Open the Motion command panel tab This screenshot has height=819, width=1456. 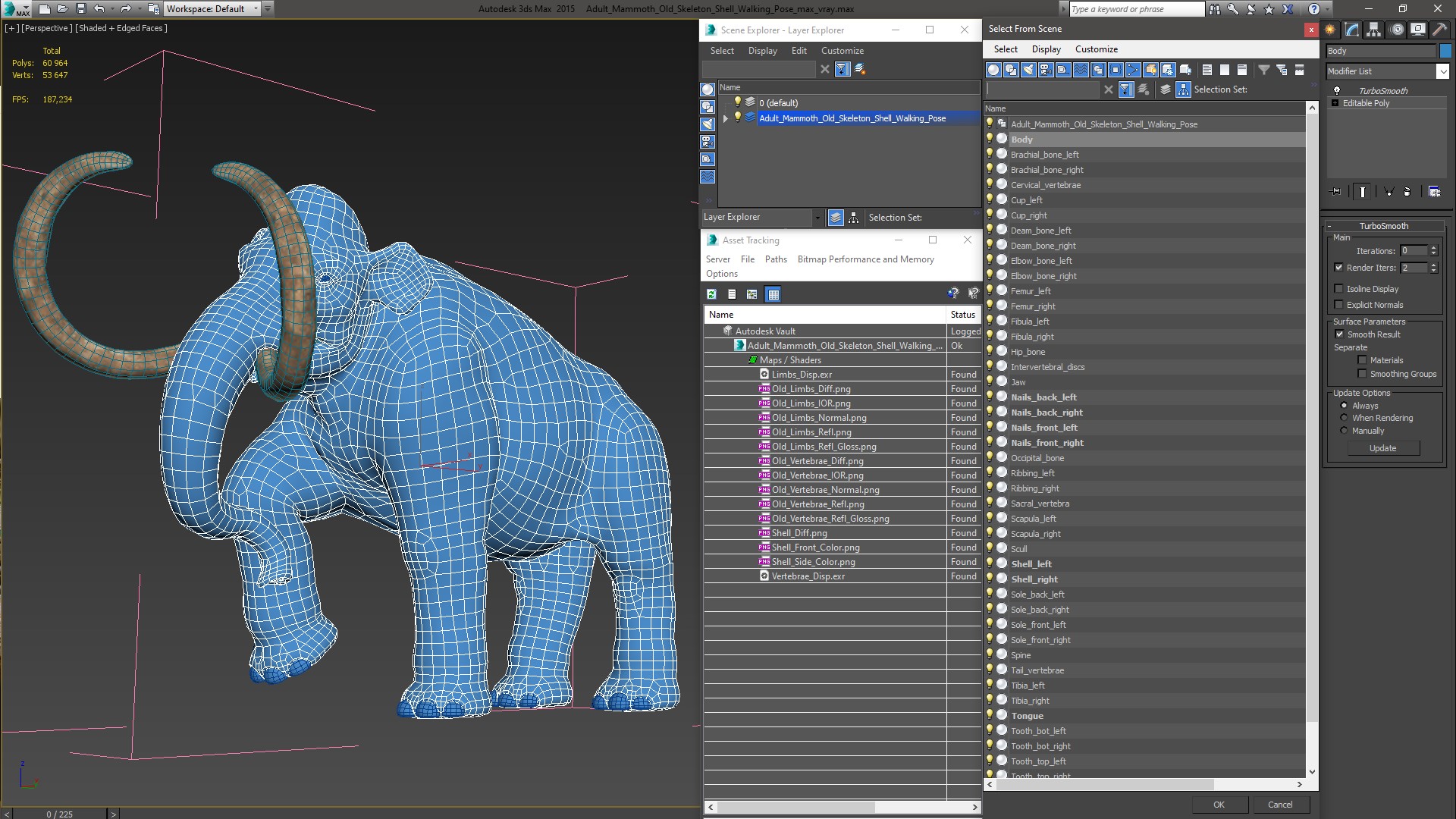click(x=1397, y=30)
